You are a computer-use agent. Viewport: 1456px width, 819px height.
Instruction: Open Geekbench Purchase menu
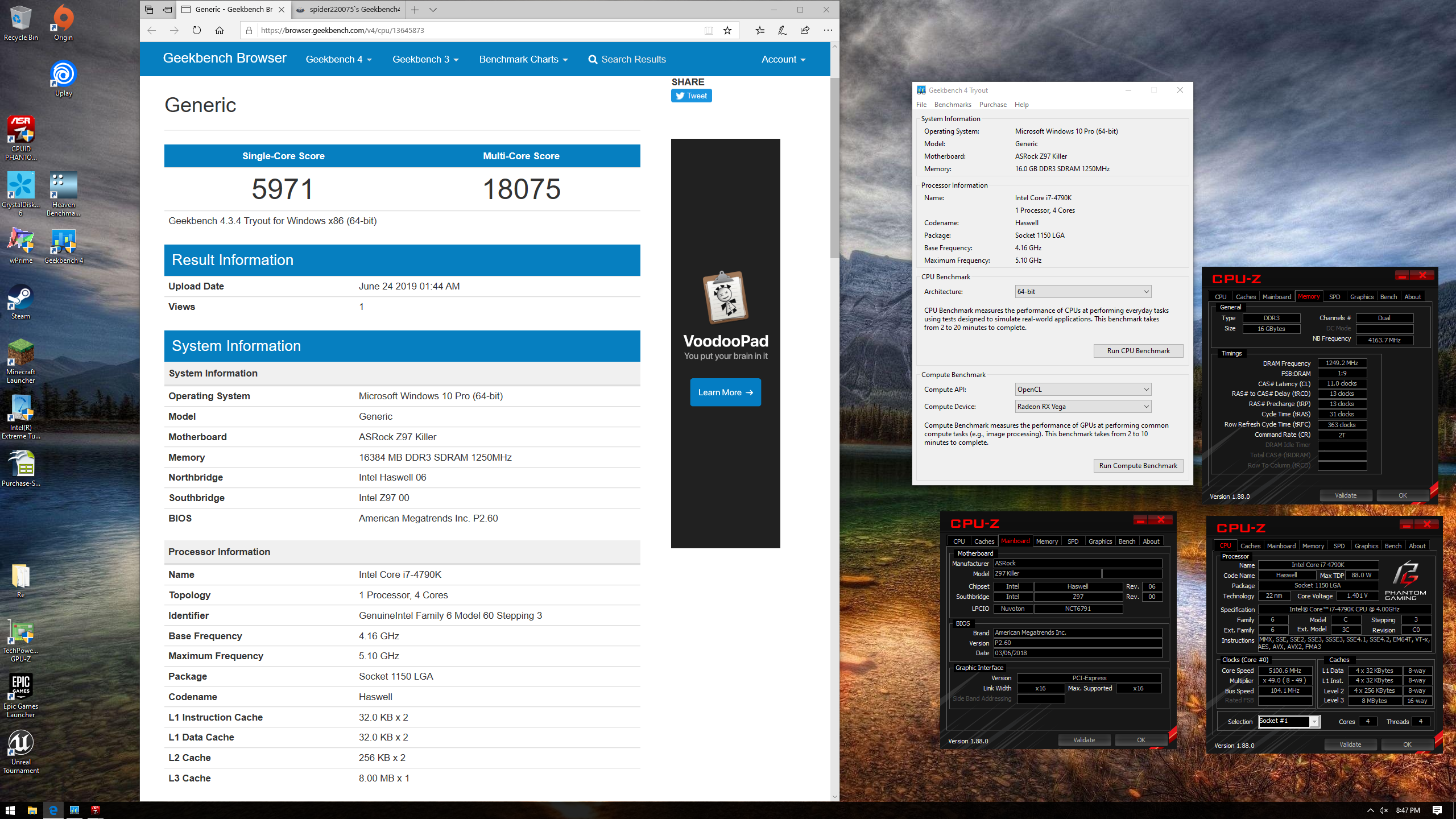coord(993,105)
